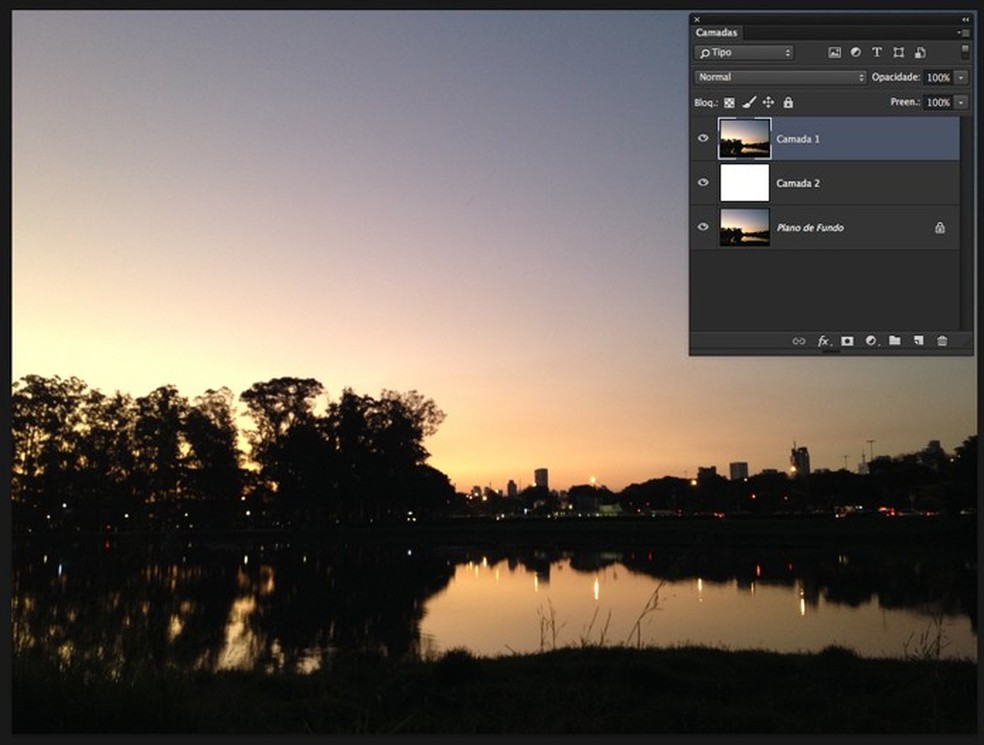
Task: Filter for type layers (T icon)
Action: click(877, 52)
